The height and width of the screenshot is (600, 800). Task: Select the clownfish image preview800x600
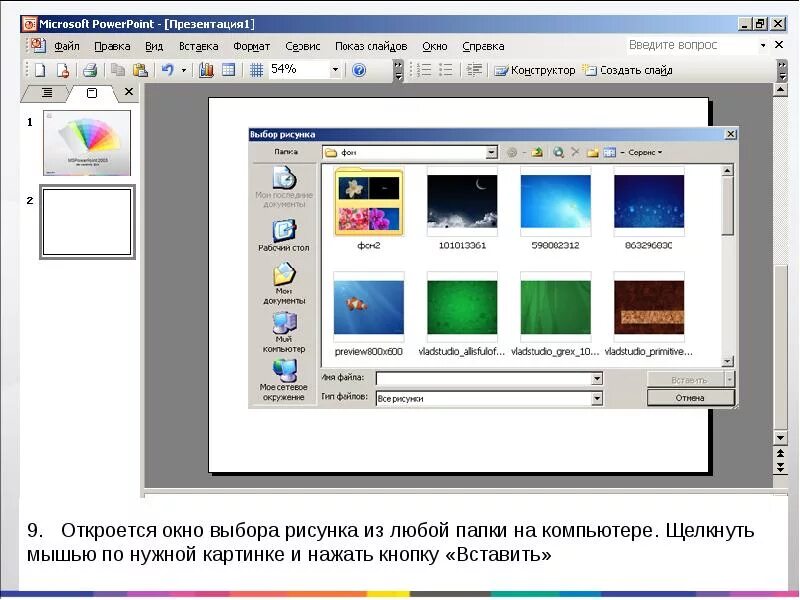(x=369, y=307)
